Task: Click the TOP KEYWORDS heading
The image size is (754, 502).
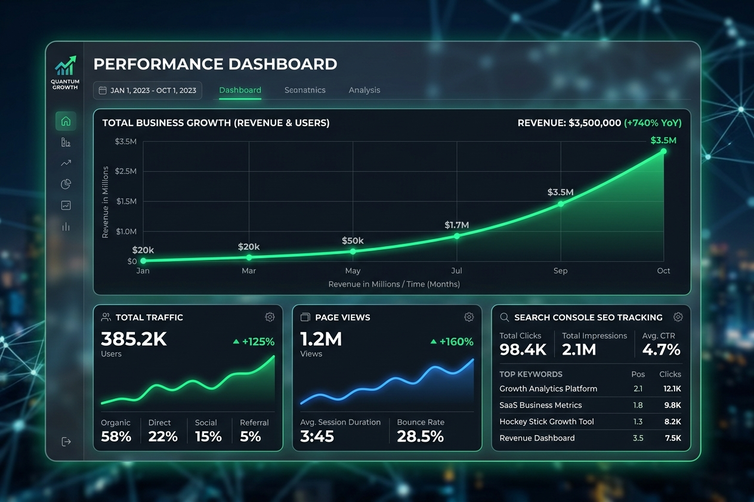Action: click(x=531, y=374)
